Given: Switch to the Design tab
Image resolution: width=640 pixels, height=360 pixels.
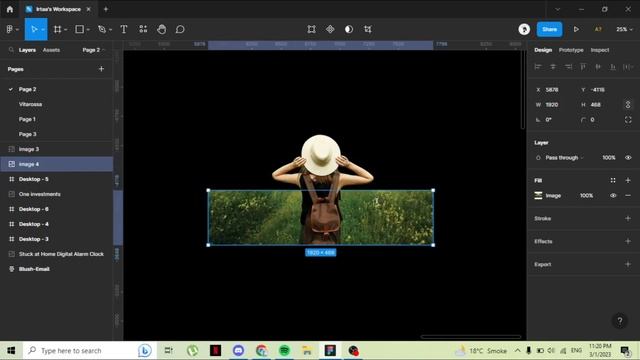Looking at the screenshot, I should tap(543, 50).
